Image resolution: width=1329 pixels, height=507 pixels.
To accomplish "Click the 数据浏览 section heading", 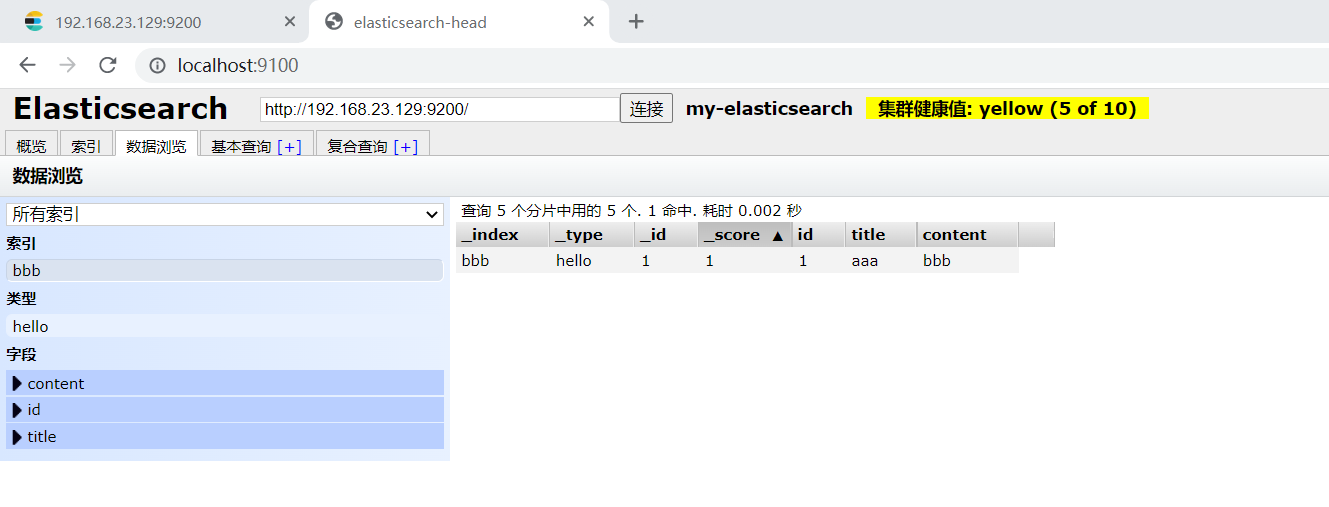I will (47, 176).
